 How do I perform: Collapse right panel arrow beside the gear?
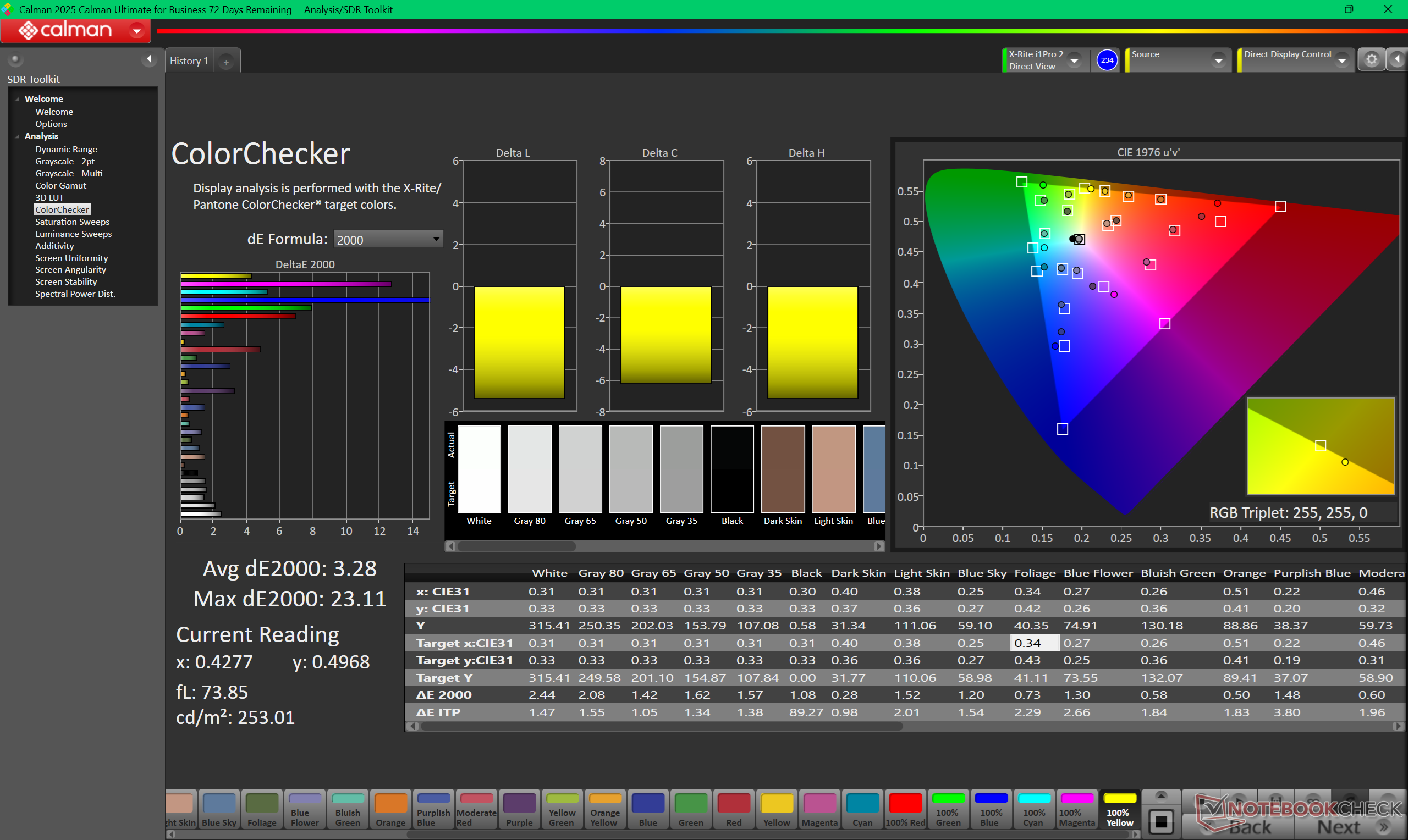click(x=1396, y=59)
